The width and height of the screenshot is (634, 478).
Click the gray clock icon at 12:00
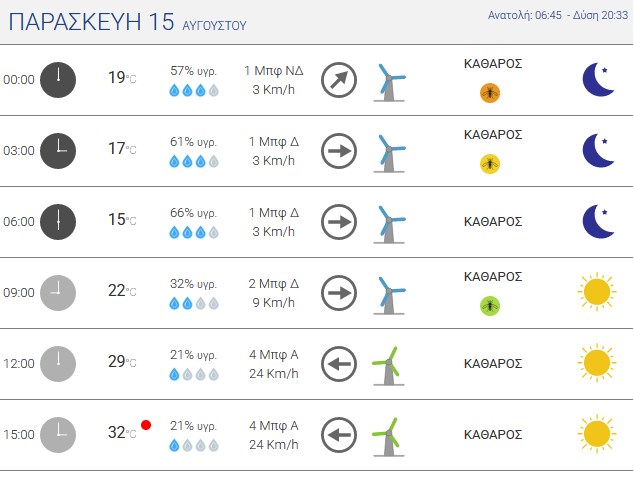coord(58,364)
